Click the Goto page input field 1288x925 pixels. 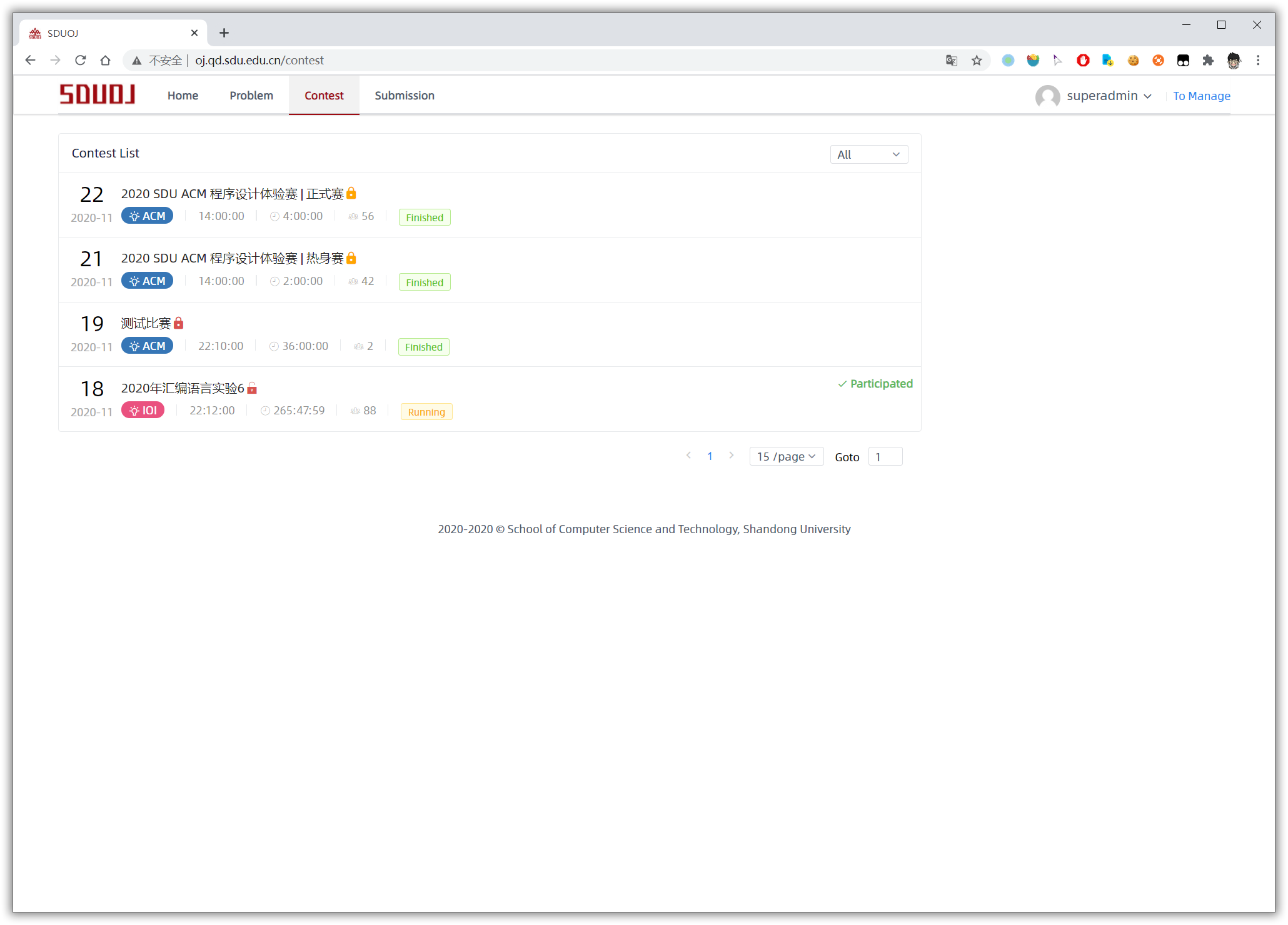[x=885, y=457]
